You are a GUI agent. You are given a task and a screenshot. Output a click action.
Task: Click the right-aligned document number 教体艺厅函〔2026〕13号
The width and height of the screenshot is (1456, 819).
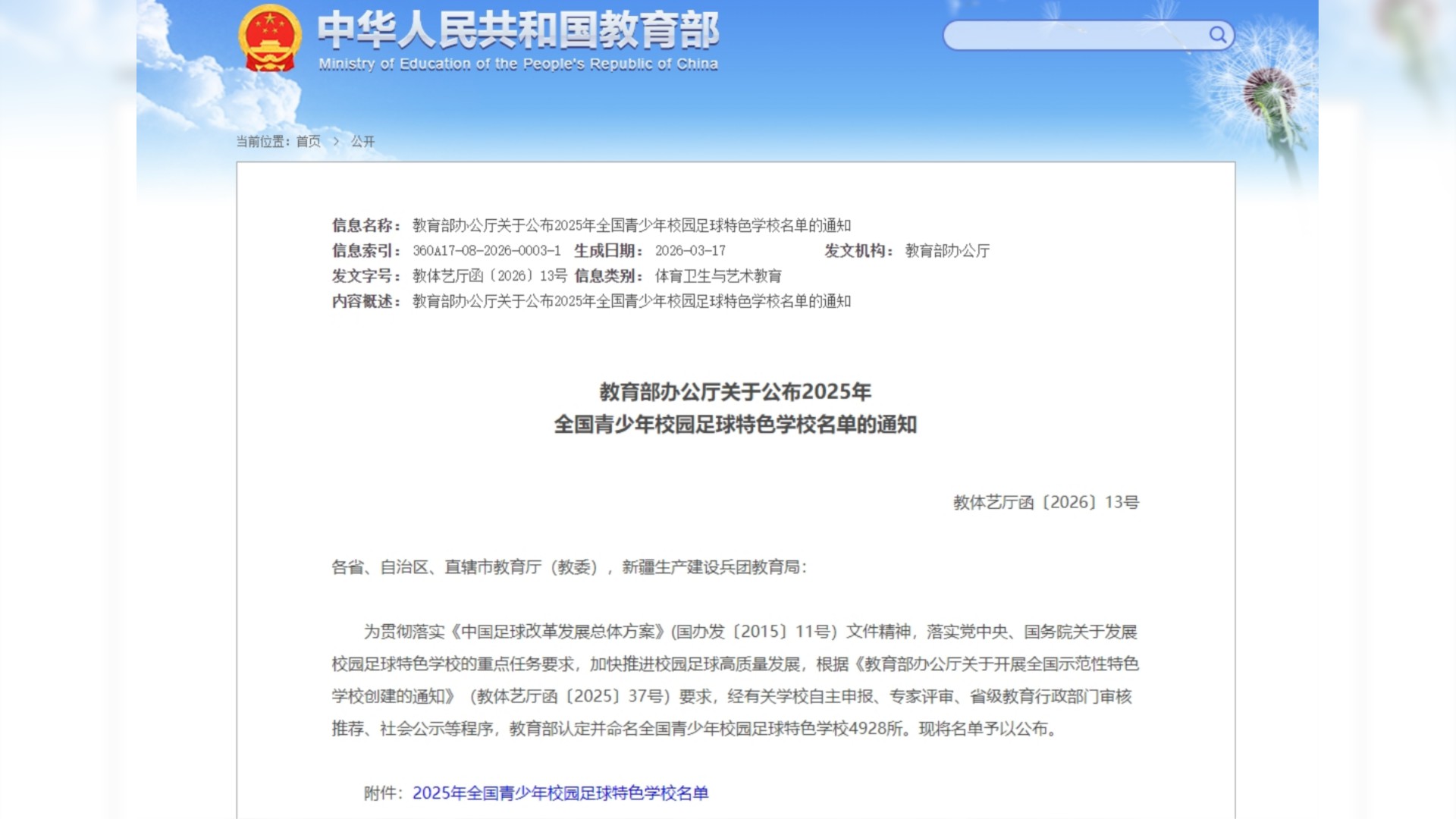1046,503
